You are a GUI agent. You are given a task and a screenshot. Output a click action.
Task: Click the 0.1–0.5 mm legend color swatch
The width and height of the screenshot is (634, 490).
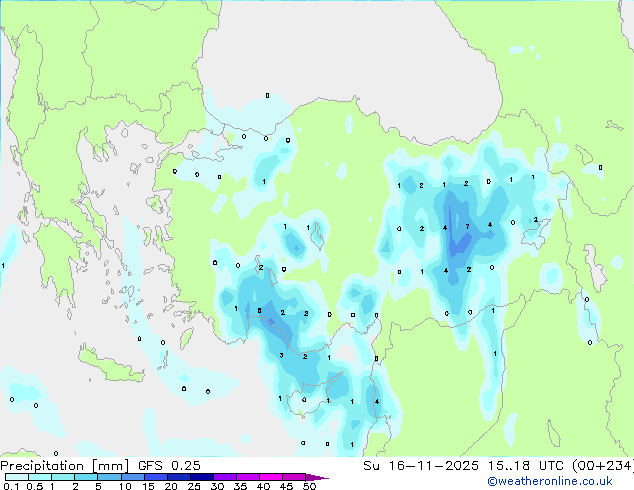click(x=17, y=477)
